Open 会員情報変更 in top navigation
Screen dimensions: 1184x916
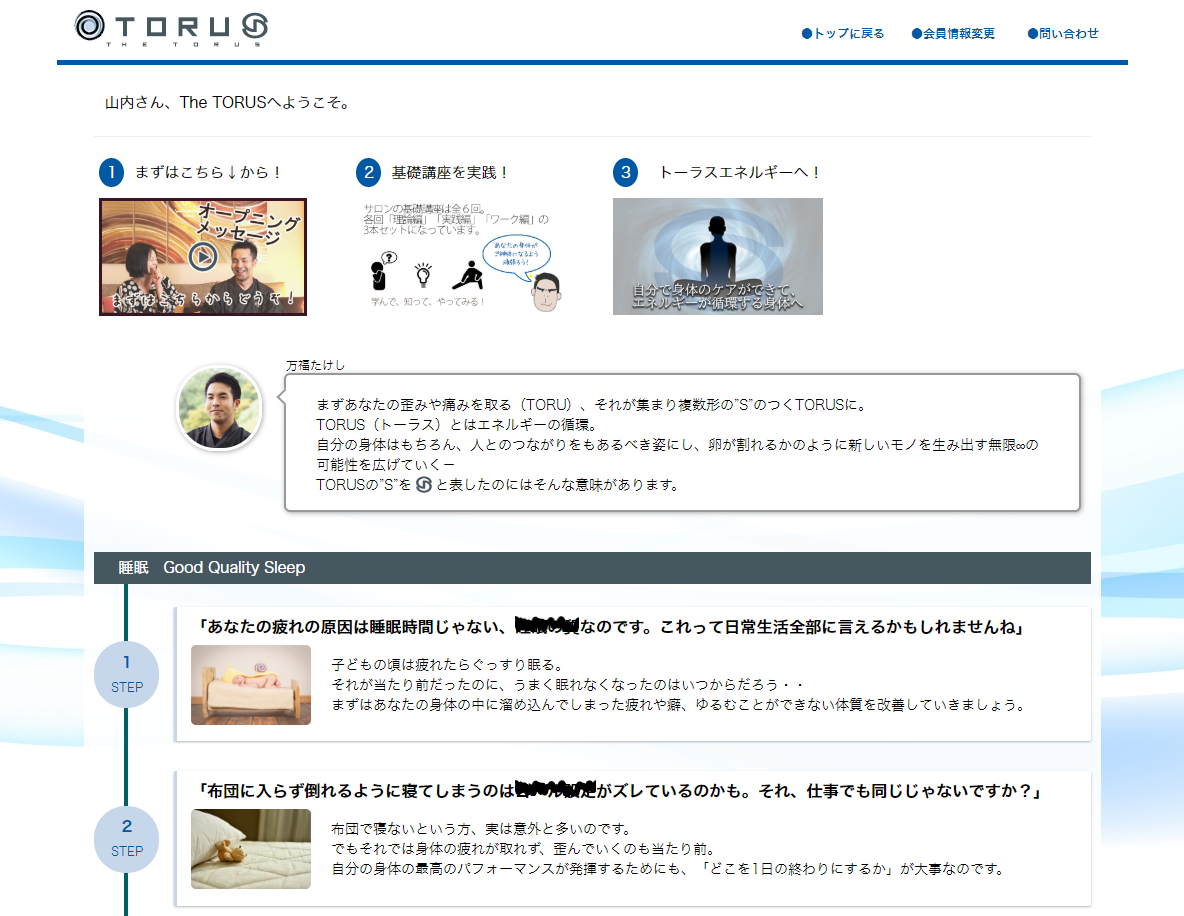tap(953, 33)
